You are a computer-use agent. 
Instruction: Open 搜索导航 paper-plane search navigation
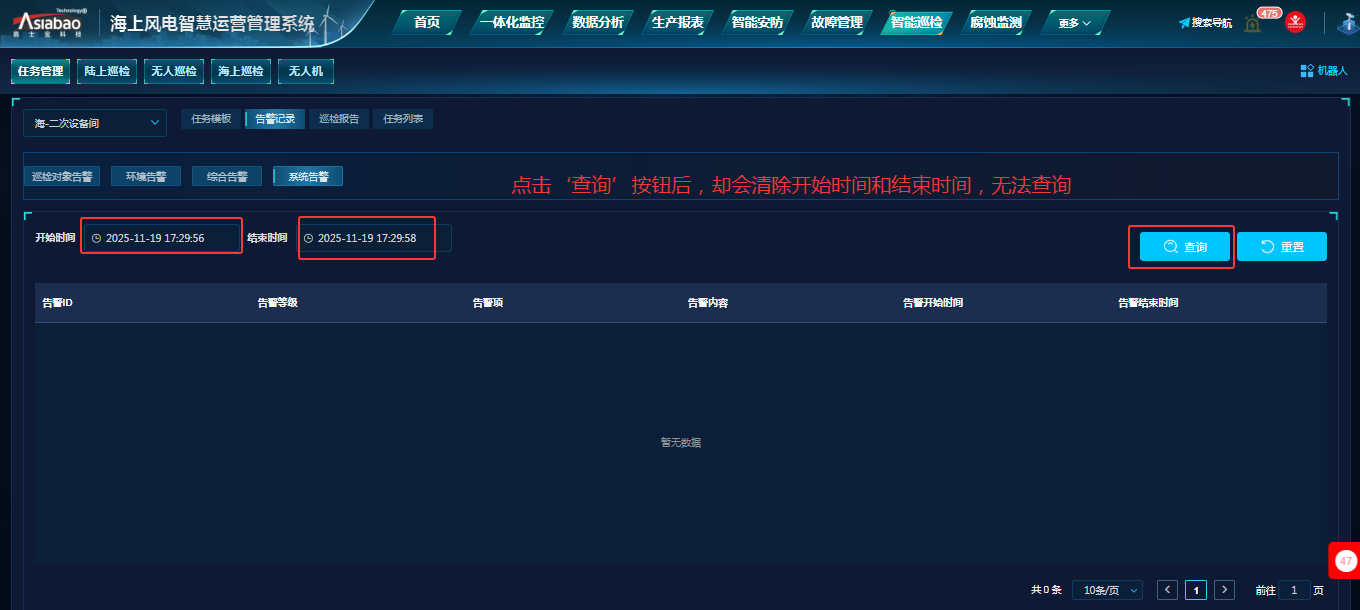[1205, 22]
